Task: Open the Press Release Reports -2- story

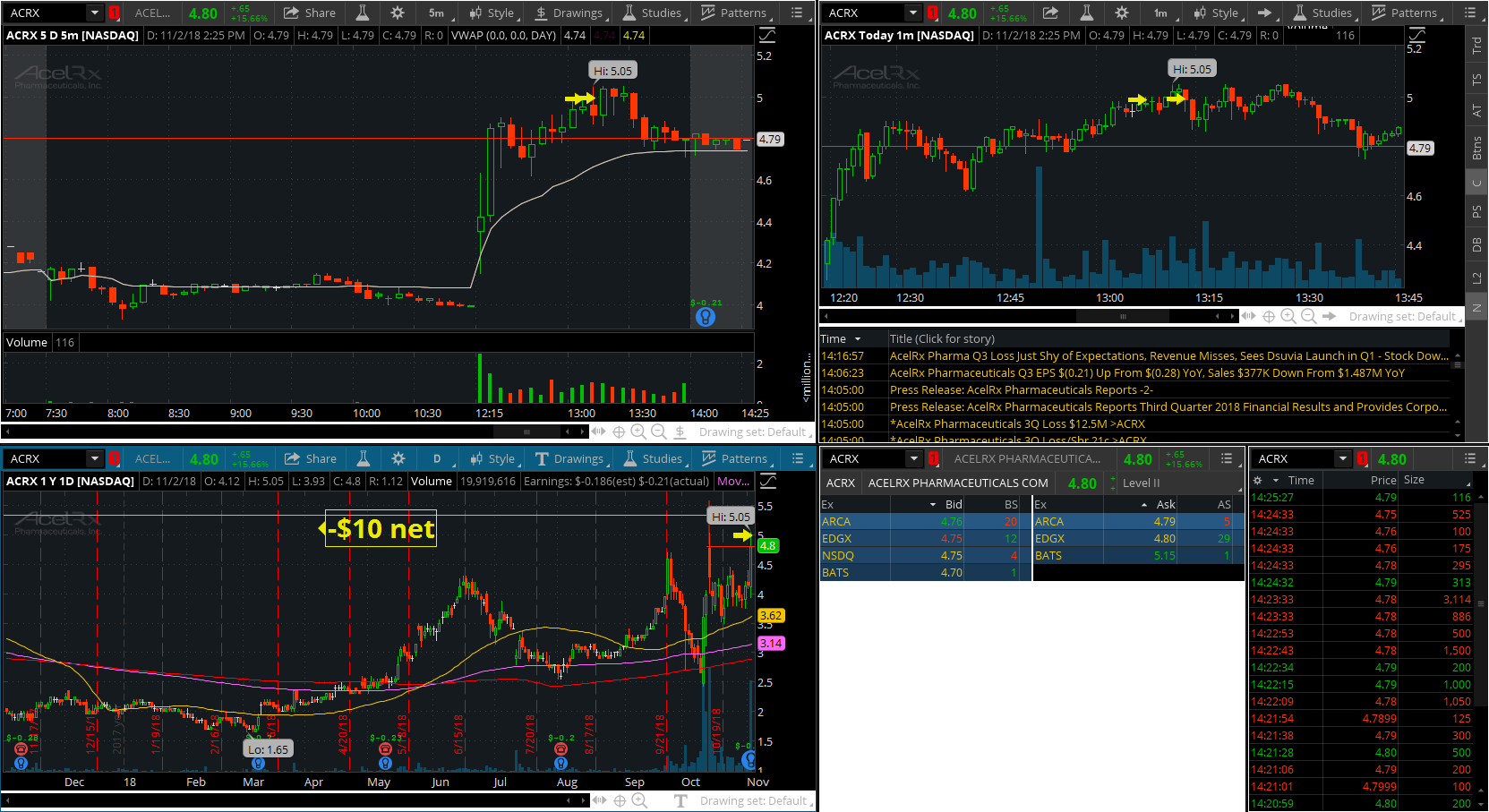Action: pos(1134,390)
